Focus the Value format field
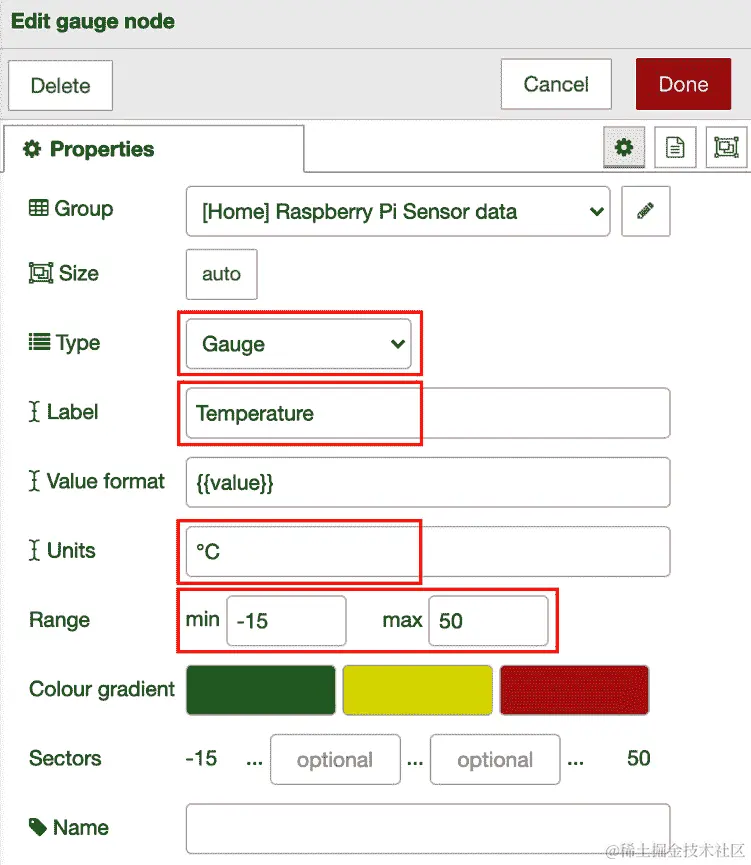This screenshot has width=751, height=865. pyautogui.click(x=428, y=482)
